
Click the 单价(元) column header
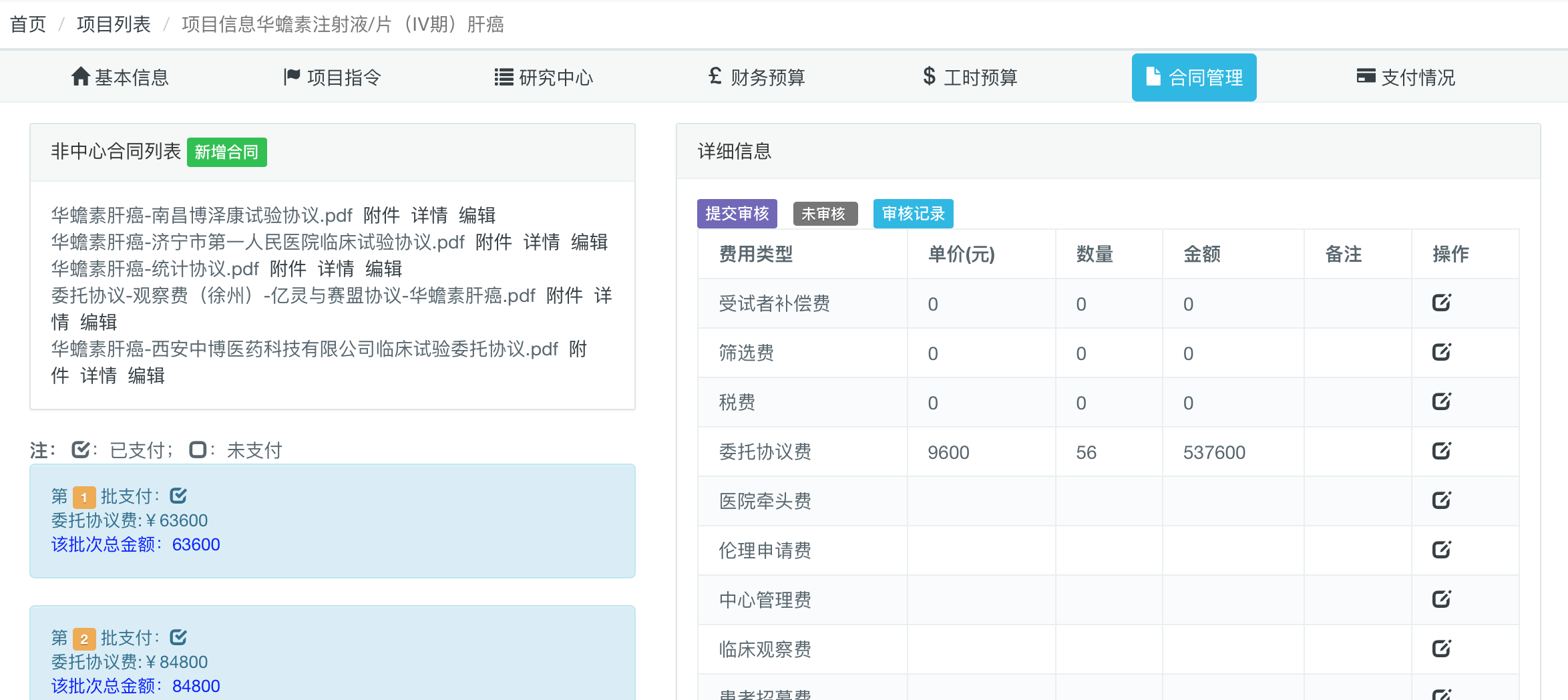click(962, 254)
